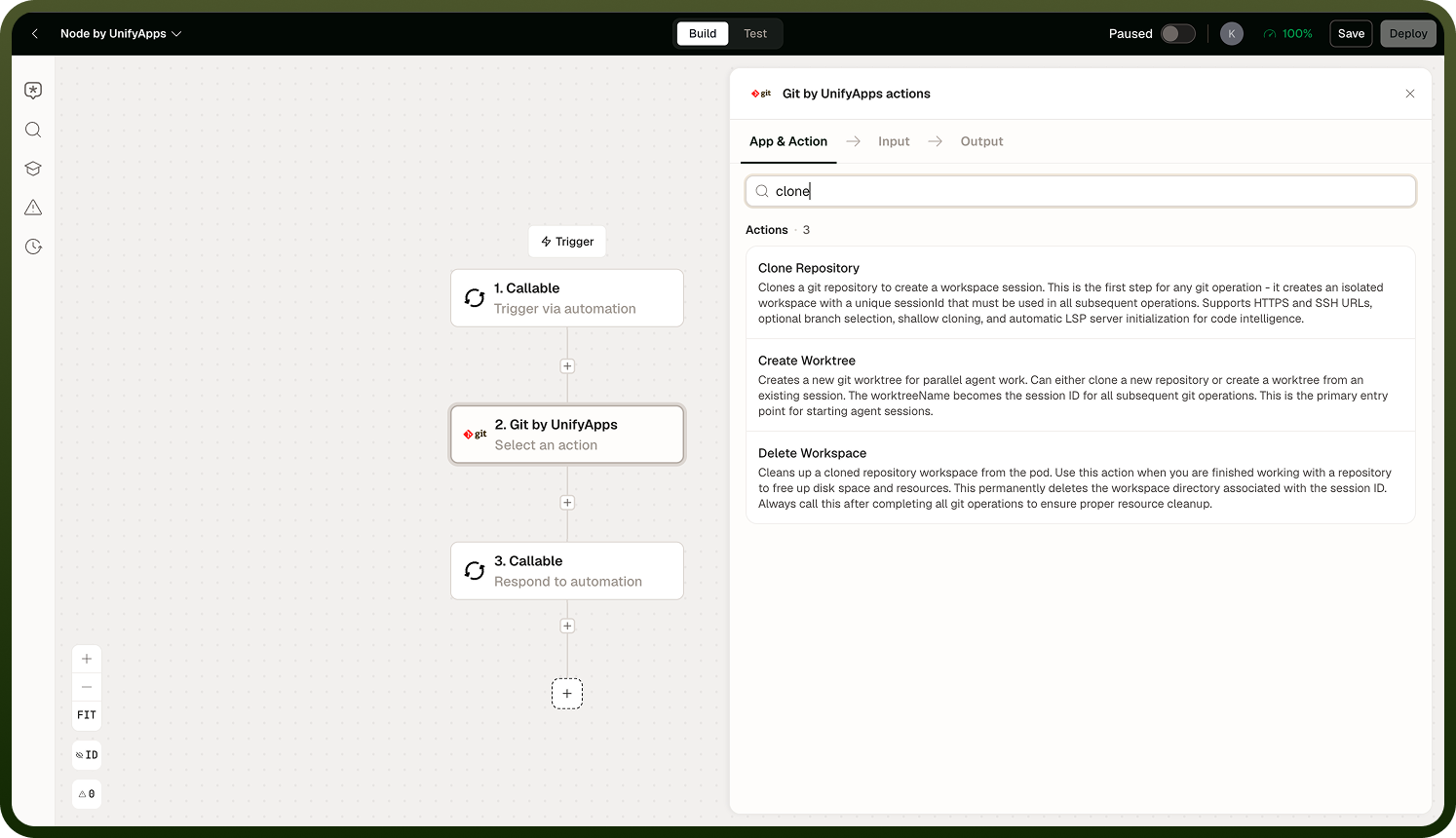Open the AI assistant sparkle chat icon
Image resolution: width=1456 pixels, height=838 pixels.
(33, 91)
